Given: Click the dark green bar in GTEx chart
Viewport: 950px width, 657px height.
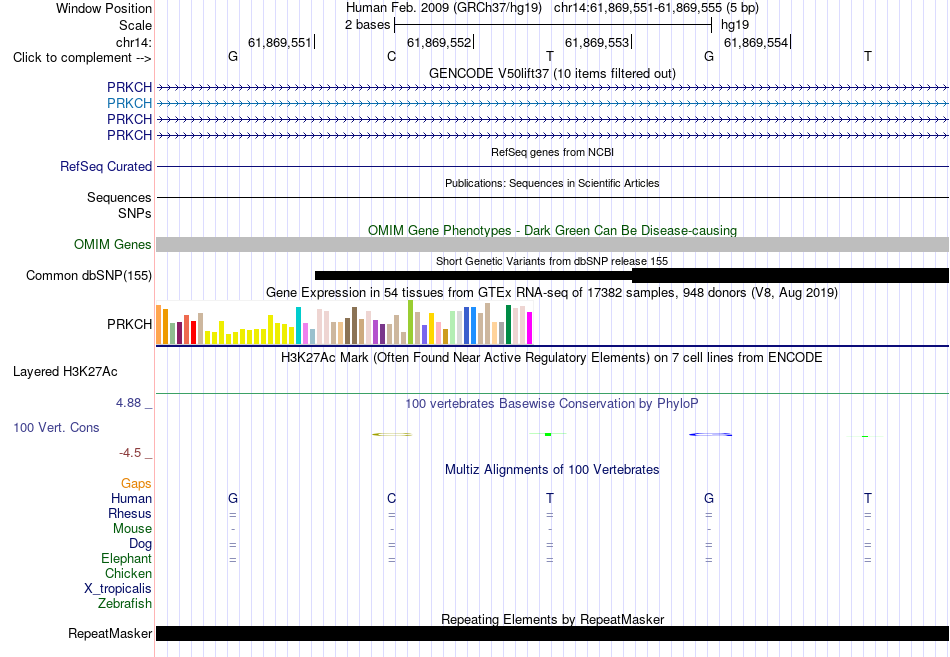Looking at the screenshot, I should (508, 325).
